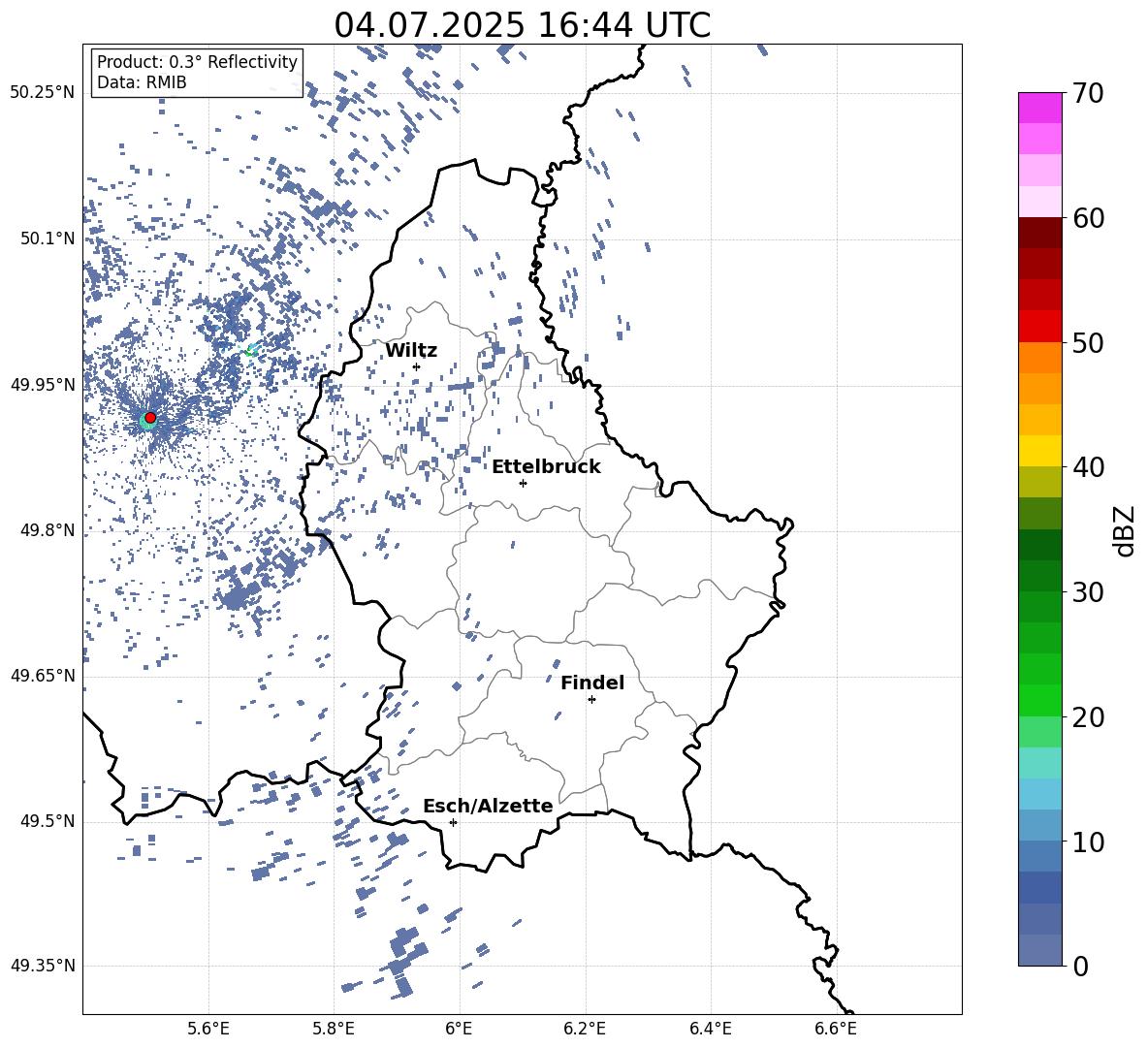
Task: Click the 49.95°N latitude label
Action: (43, 385)
